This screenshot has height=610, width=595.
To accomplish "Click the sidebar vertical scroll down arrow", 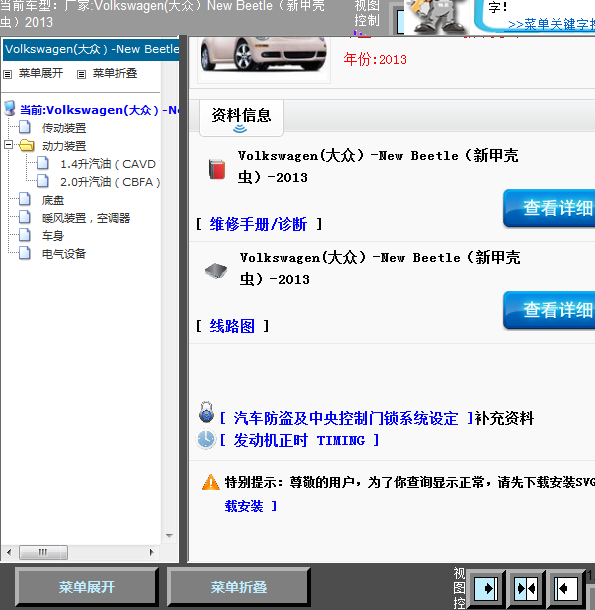I will [169, 536].
